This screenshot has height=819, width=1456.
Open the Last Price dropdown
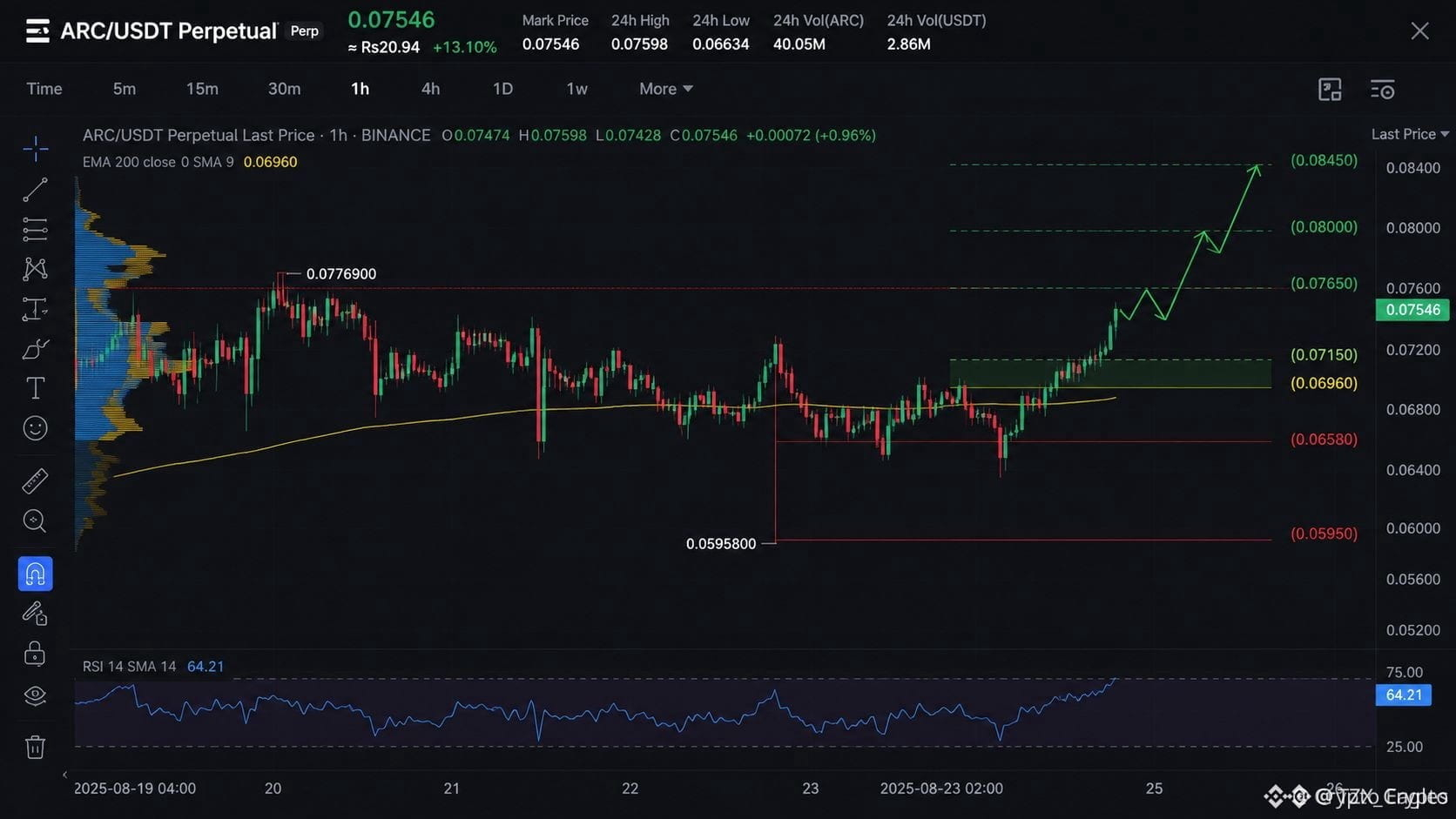1410,134
